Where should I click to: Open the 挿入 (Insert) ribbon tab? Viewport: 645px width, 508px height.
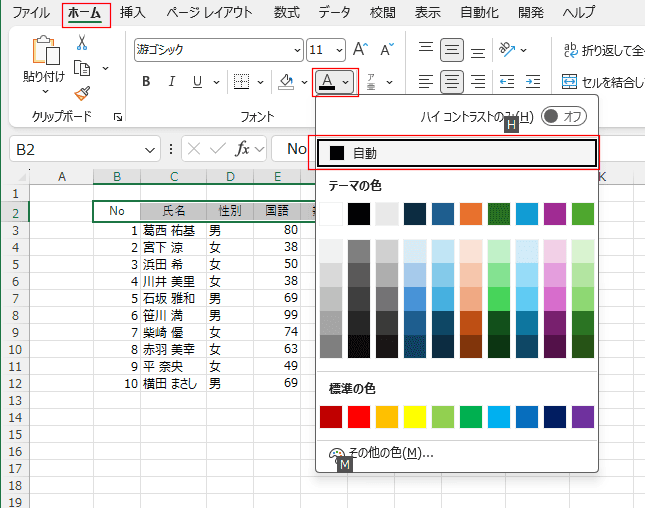tap(132, 13)
